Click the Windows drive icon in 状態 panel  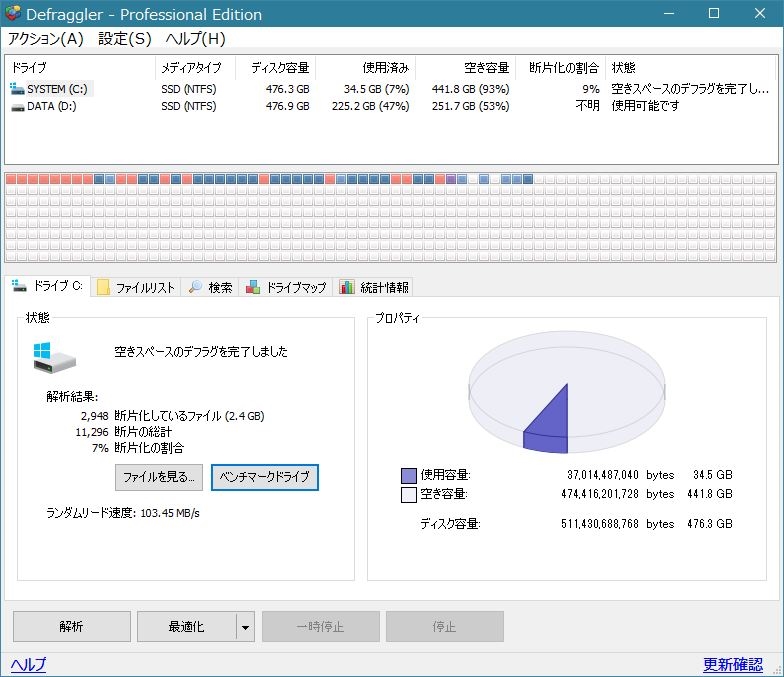pos(54,358)
